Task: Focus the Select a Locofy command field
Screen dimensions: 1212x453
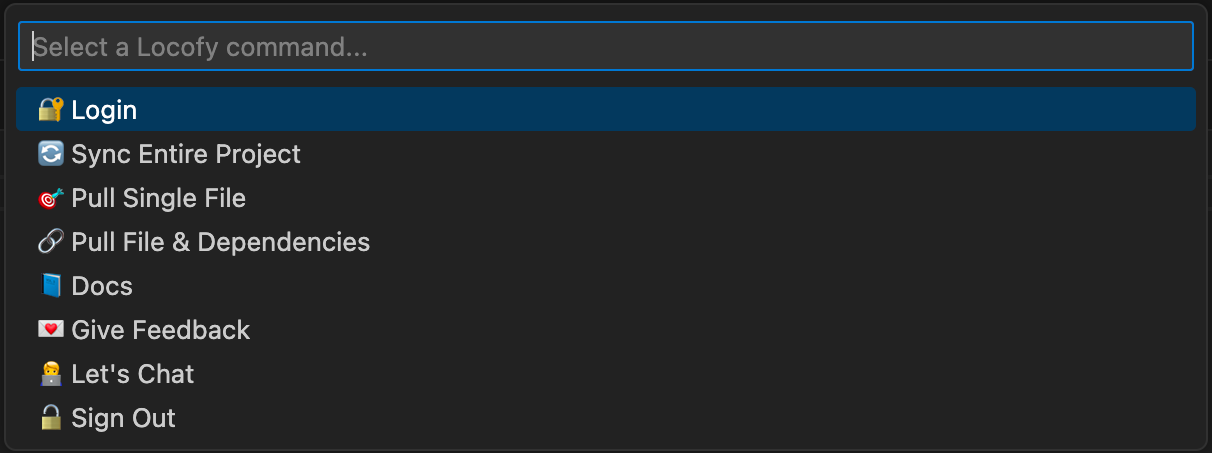Action: tap(606, 46)
